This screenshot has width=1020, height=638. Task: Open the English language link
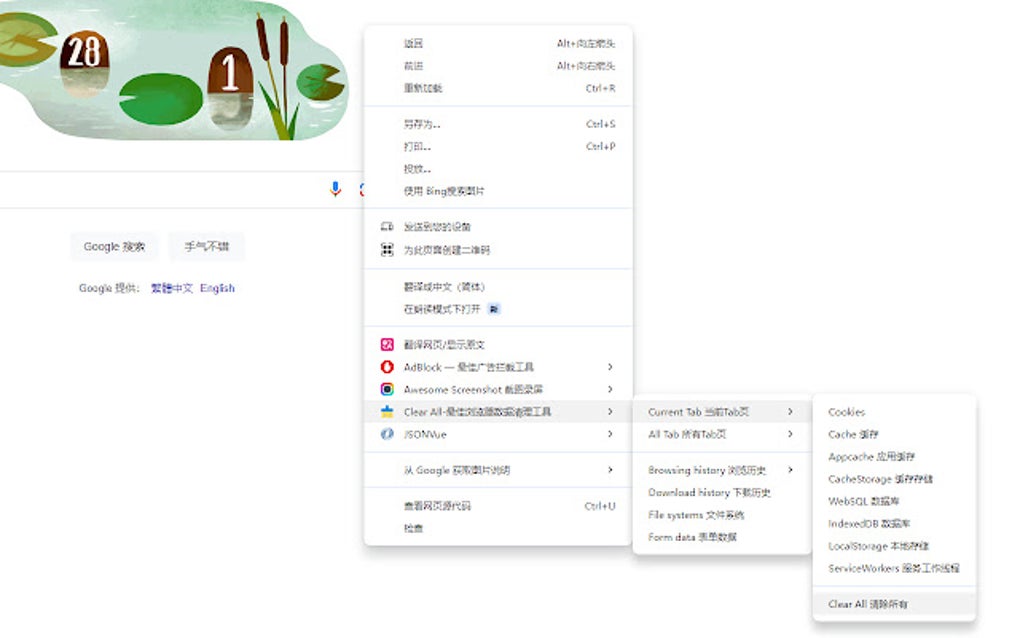click(x=217, y=287)
